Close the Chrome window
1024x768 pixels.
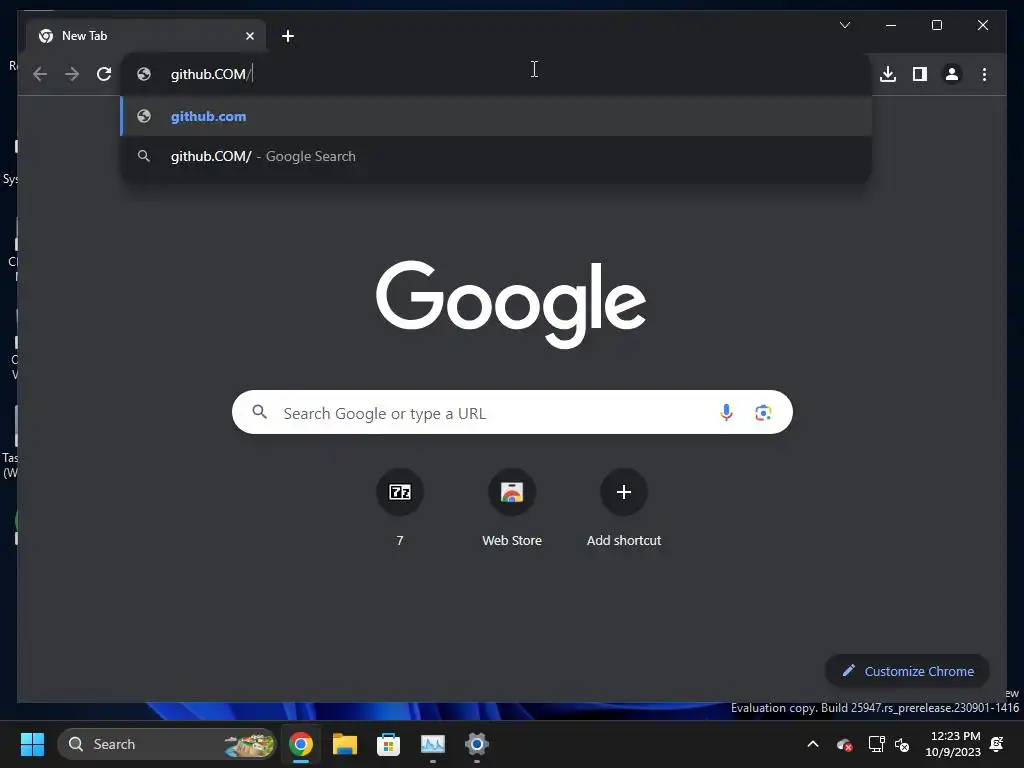pos(982,25)
